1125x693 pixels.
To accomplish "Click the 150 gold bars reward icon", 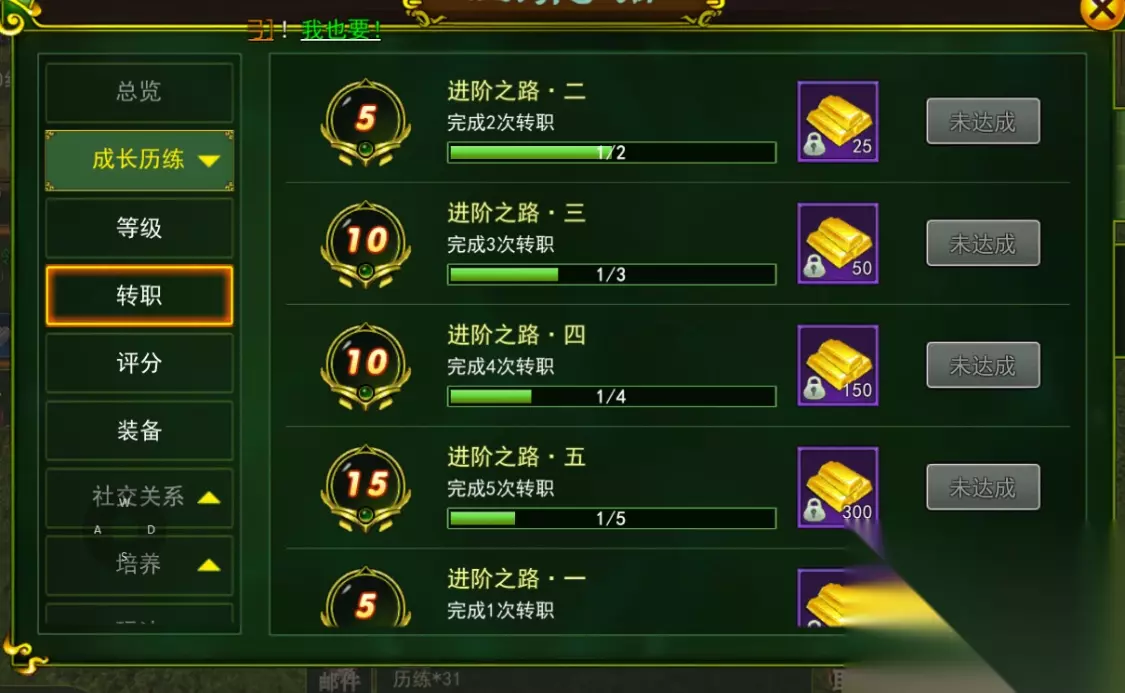I will [x=837, y=365].
